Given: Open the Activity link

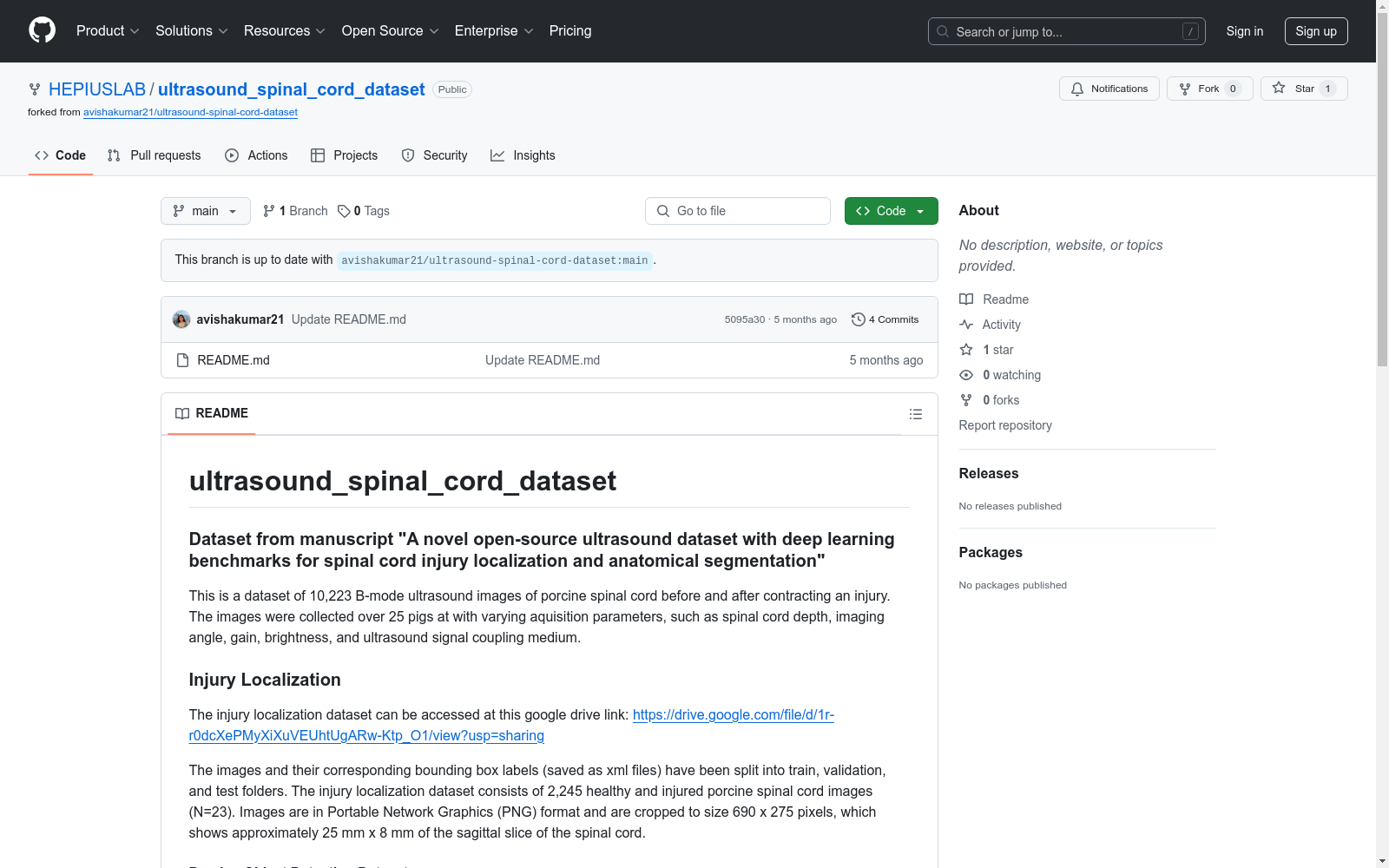Looking at the screenshot, I should [991, 325].
